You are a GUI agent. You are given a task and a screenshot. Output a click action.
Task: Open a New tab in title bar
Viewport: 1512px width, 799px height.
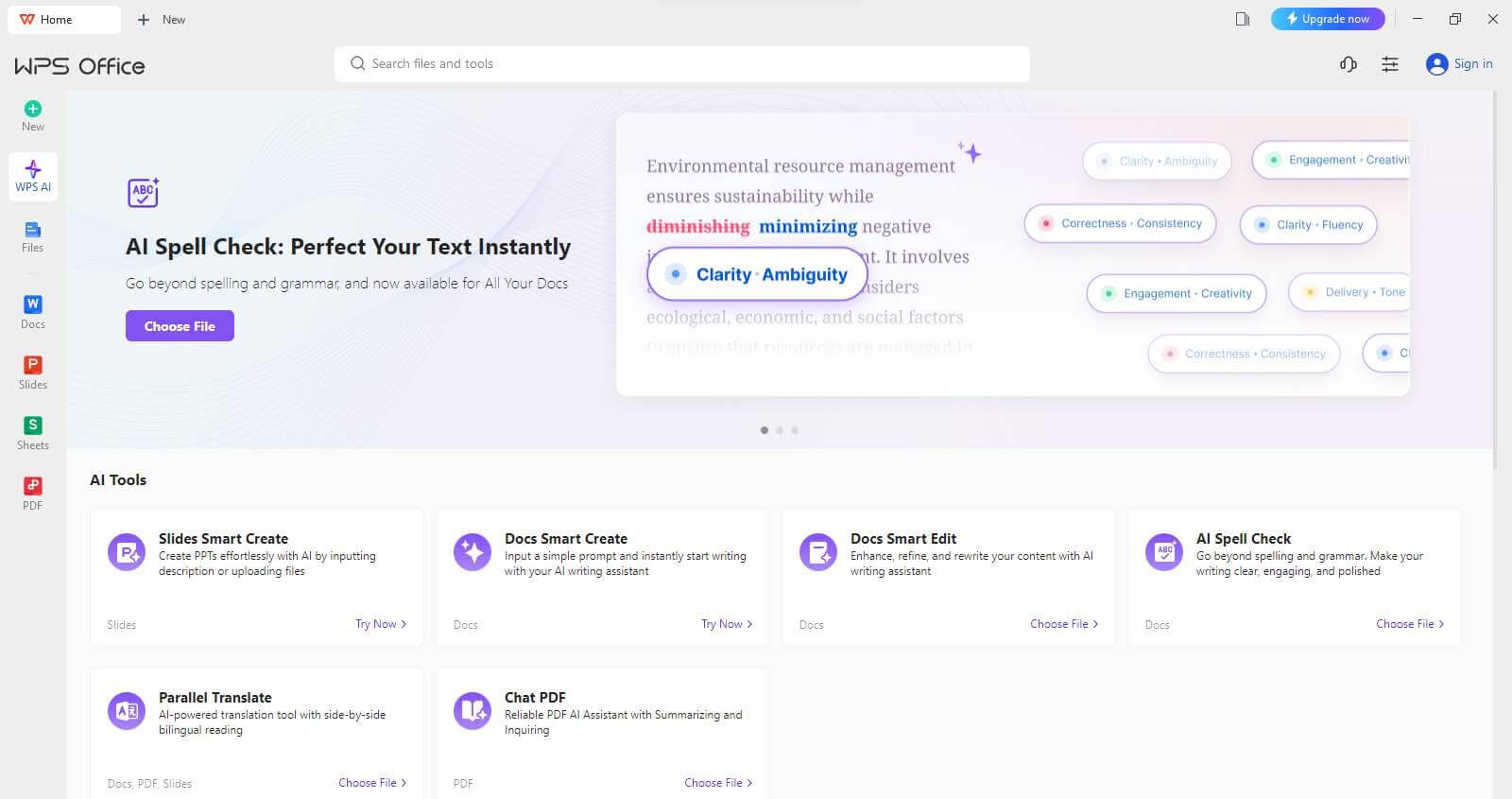[162, 19]
